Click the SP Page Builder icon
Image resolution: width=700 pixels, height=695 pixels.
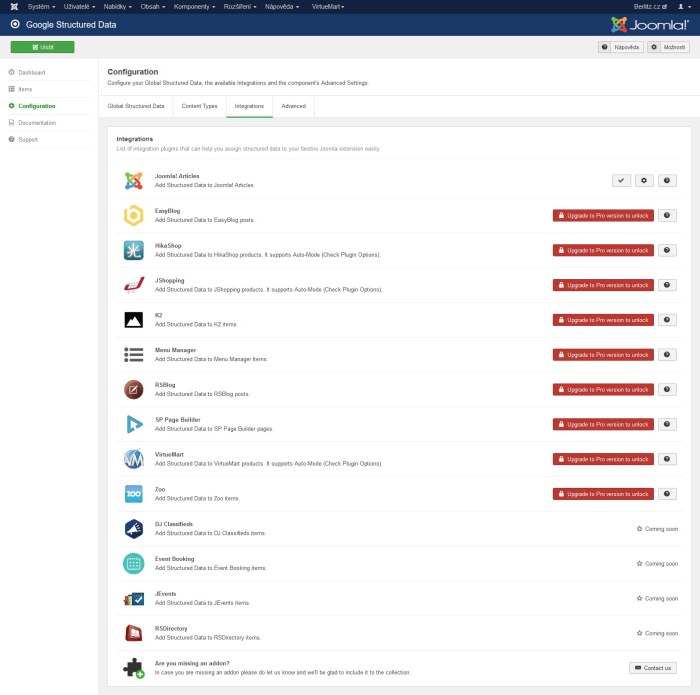point(133,424)
